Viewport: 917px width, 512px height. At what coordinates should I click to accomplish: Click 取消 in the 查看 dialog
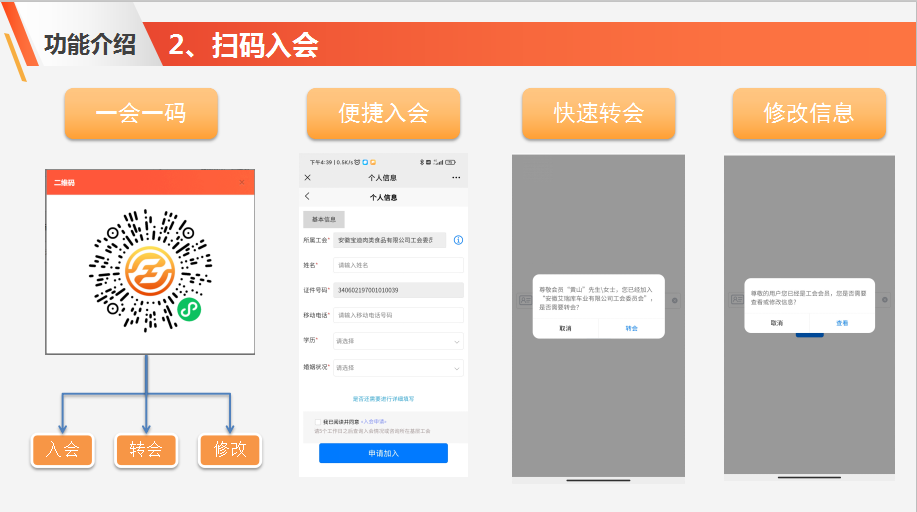(777, 323)
